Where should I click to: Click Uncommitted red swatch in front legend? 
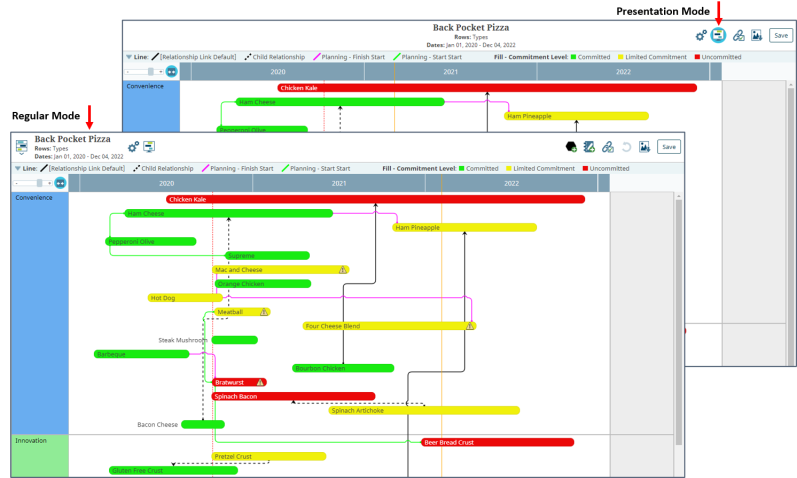point(585,168)
